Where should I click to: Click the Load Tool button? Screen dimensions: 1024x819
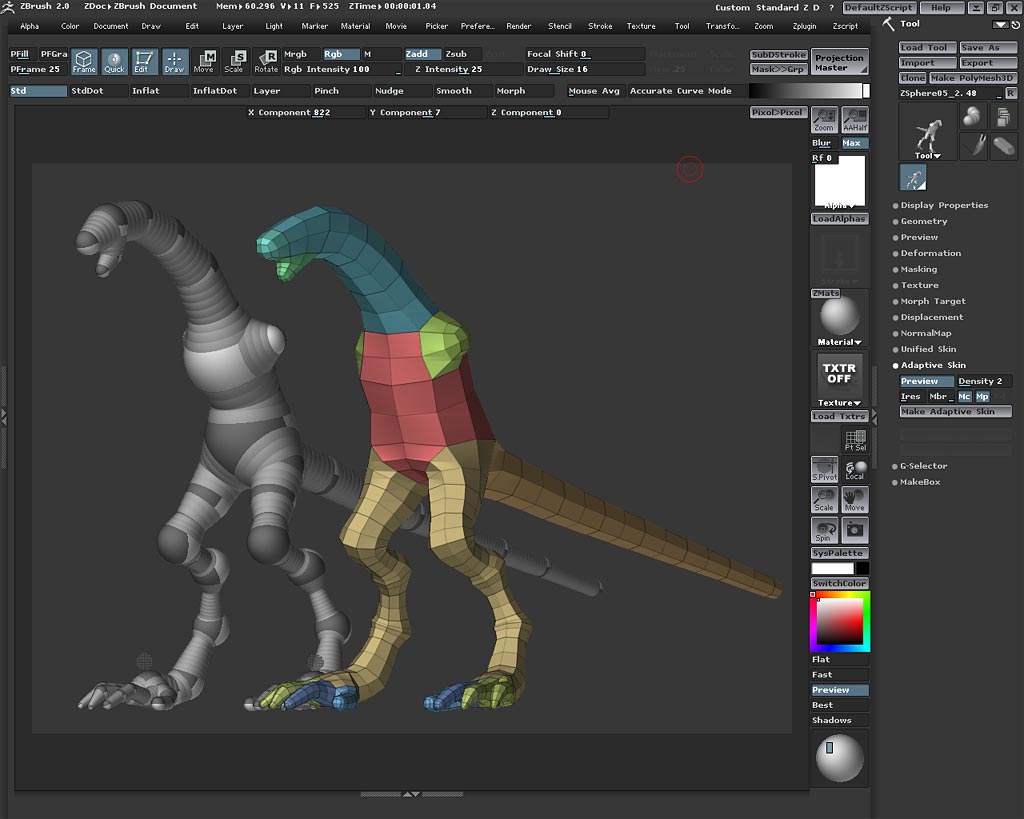click(x=927, y=48)
